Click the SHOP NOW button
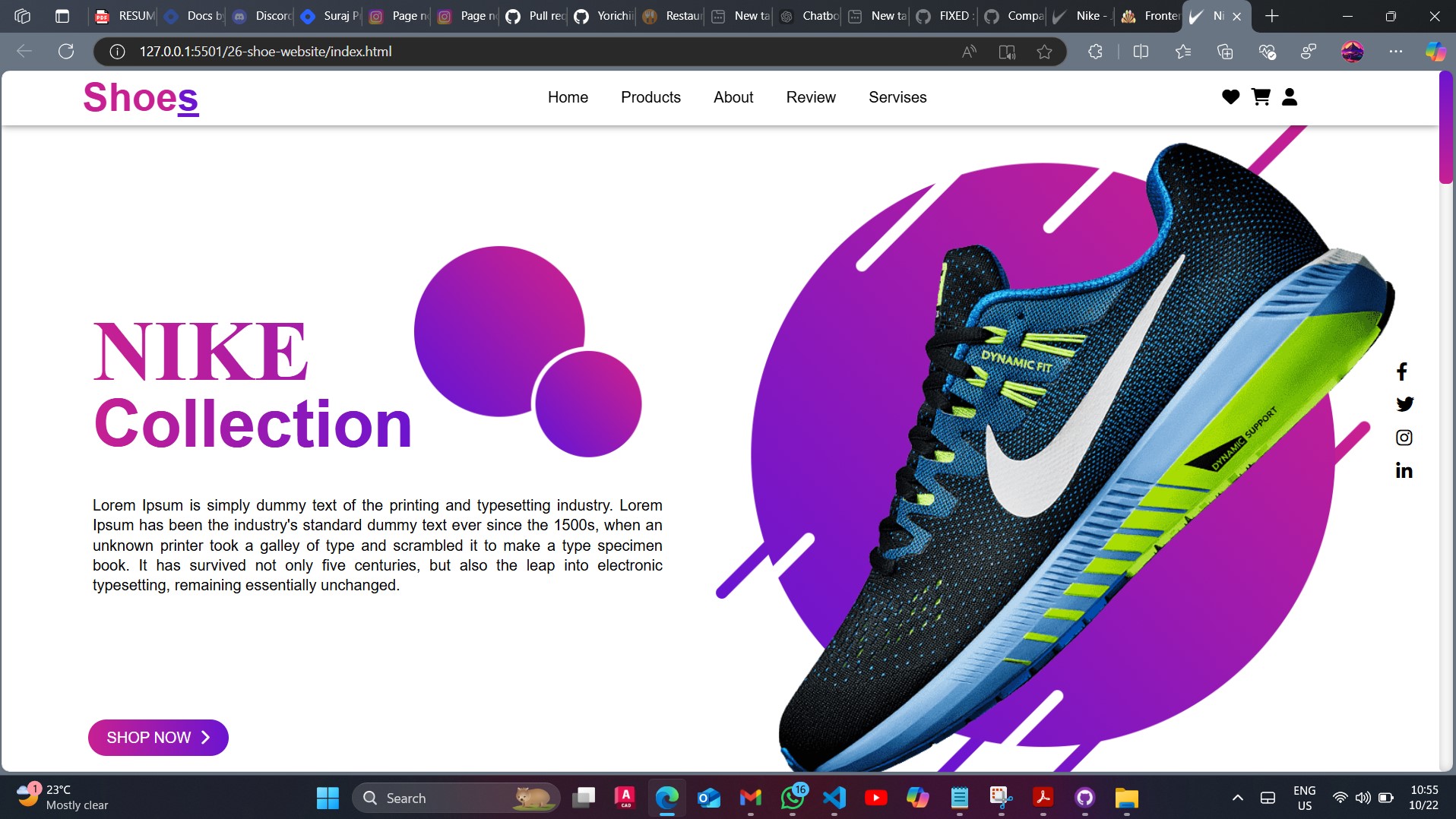 click(158, 738)
